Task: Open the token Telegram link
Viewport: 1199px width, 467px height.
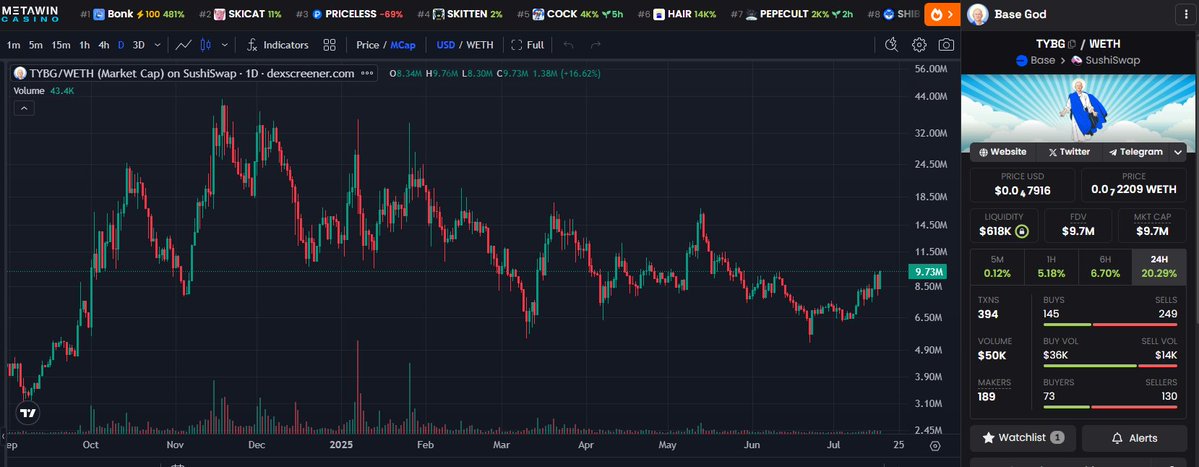Action: (1136, 152)
